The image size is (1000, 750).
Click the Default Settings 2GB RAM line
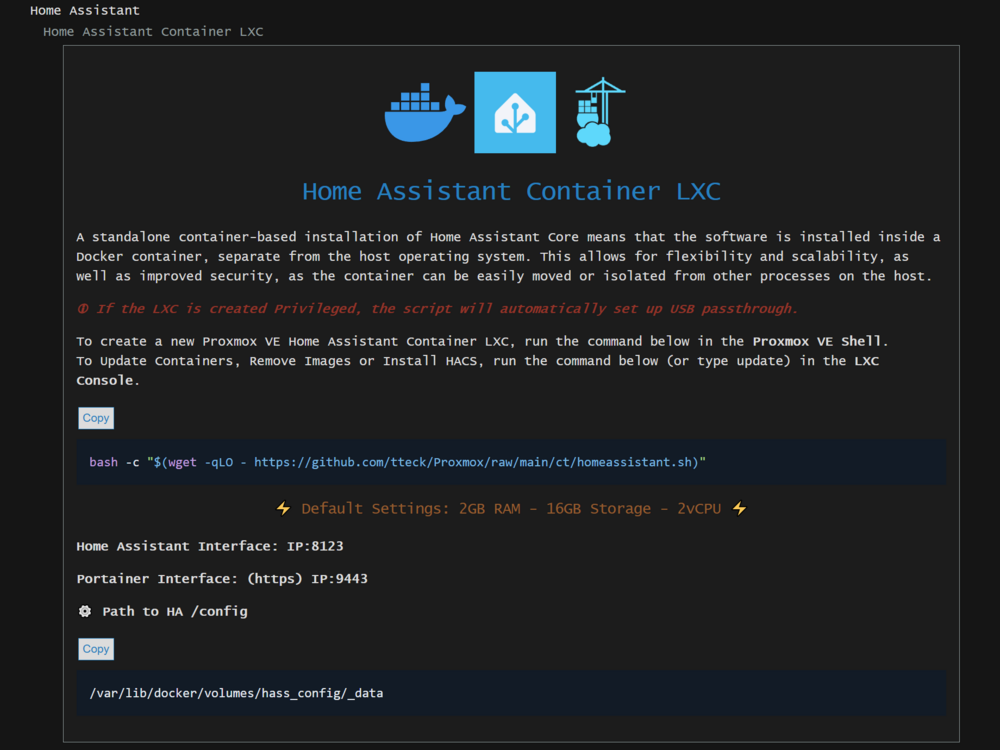[511, 509]
